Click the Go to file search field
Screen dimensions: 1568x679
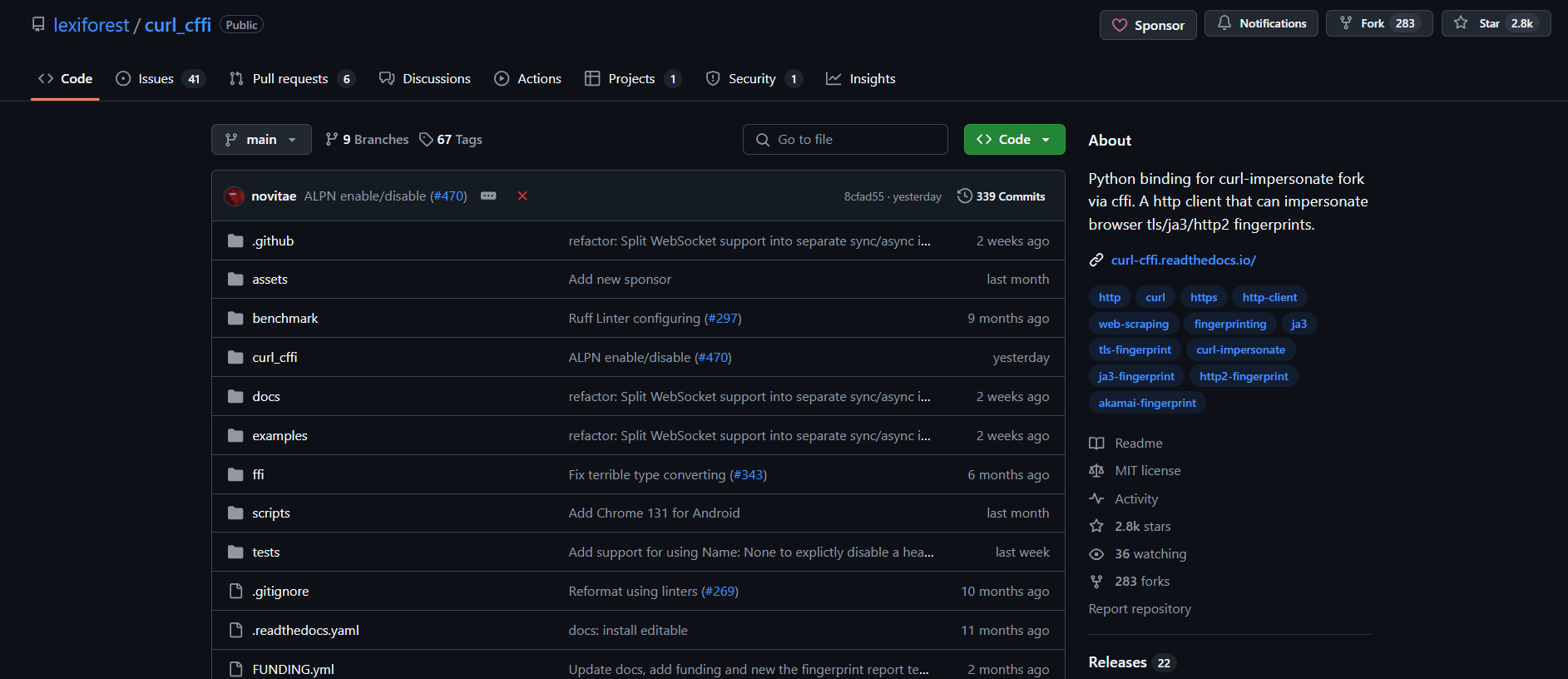(x=845, y=140)
